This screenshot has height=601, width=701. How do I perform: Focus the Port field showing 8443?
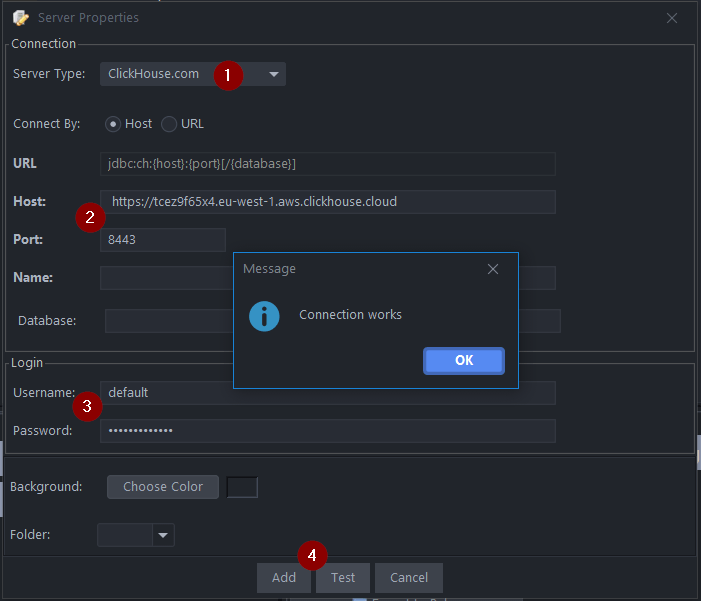[162, 240]
